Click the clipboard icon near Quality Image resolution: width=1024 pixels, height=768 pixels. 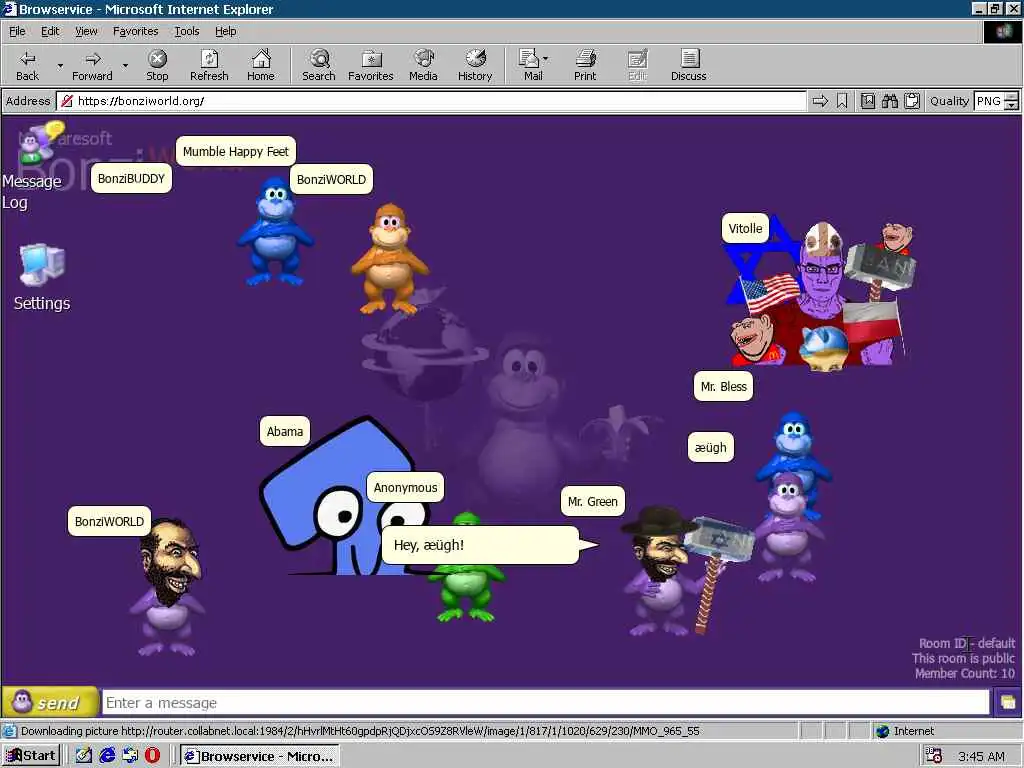click(912, 101)
